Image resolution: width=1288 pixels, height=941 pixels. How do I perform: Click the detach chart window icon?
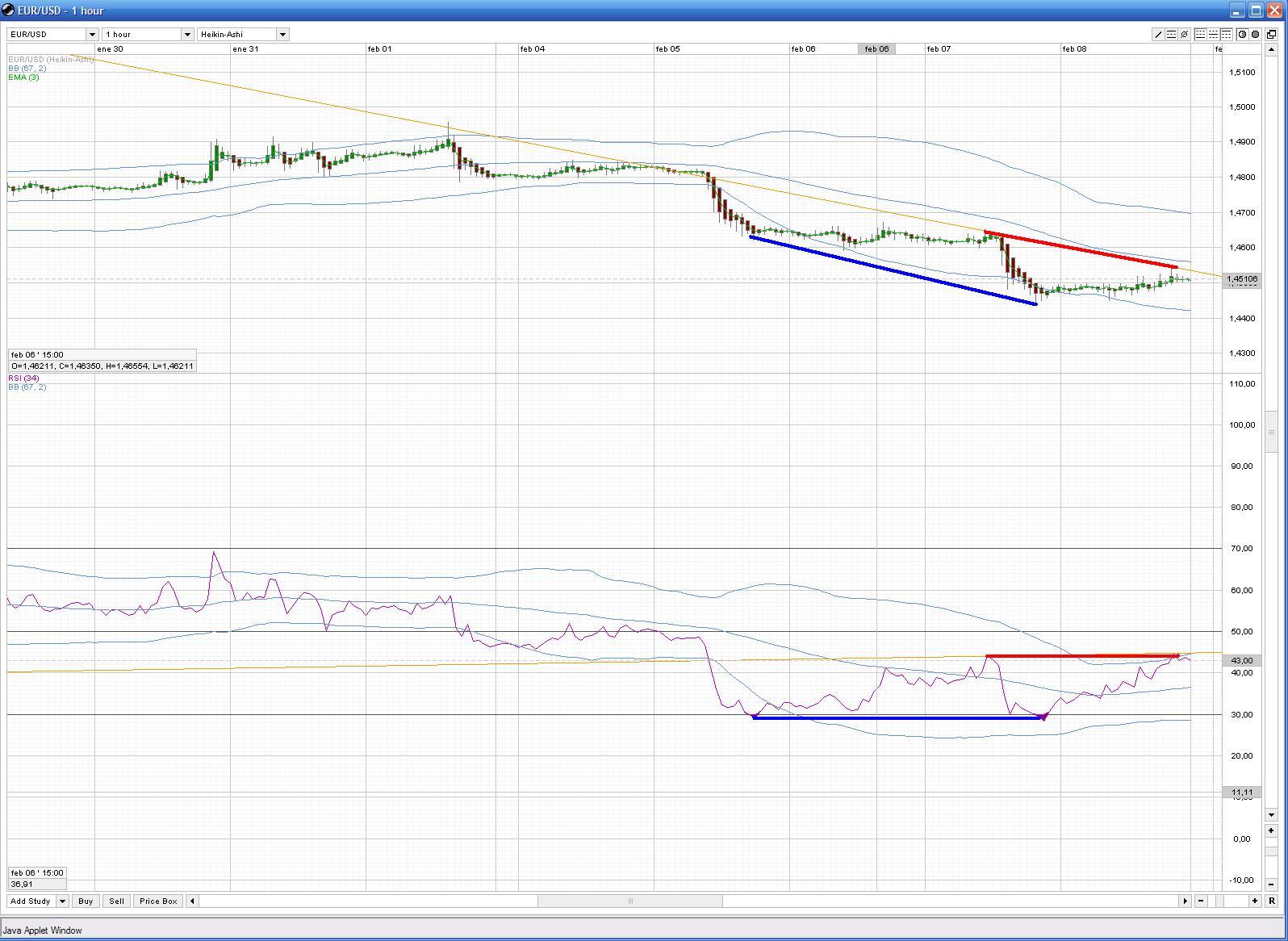pyautogui.click(x=1271, y=35)
